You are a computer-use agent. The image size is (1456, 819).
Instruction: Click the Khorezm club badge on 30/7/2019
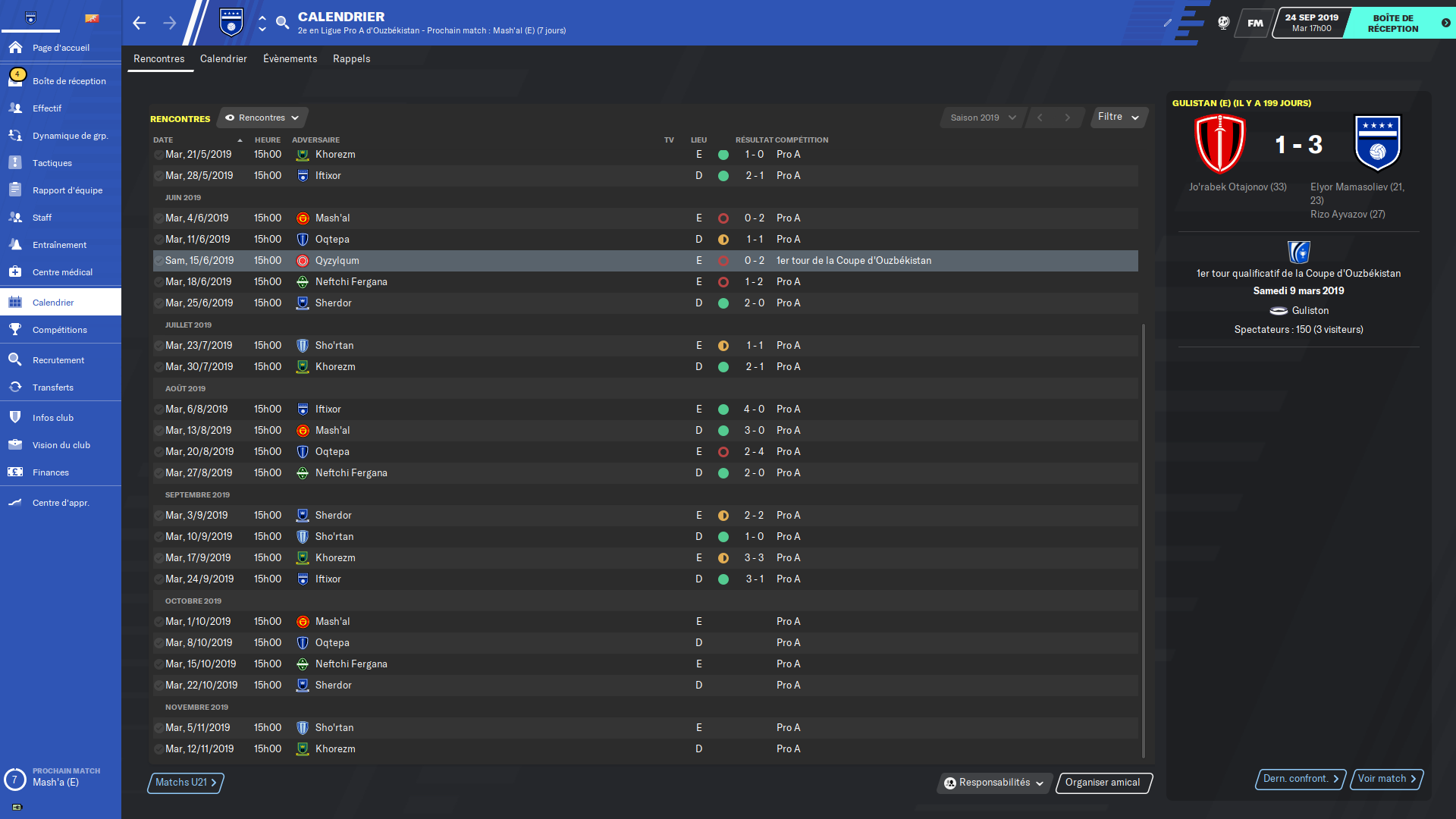(303, 367)
